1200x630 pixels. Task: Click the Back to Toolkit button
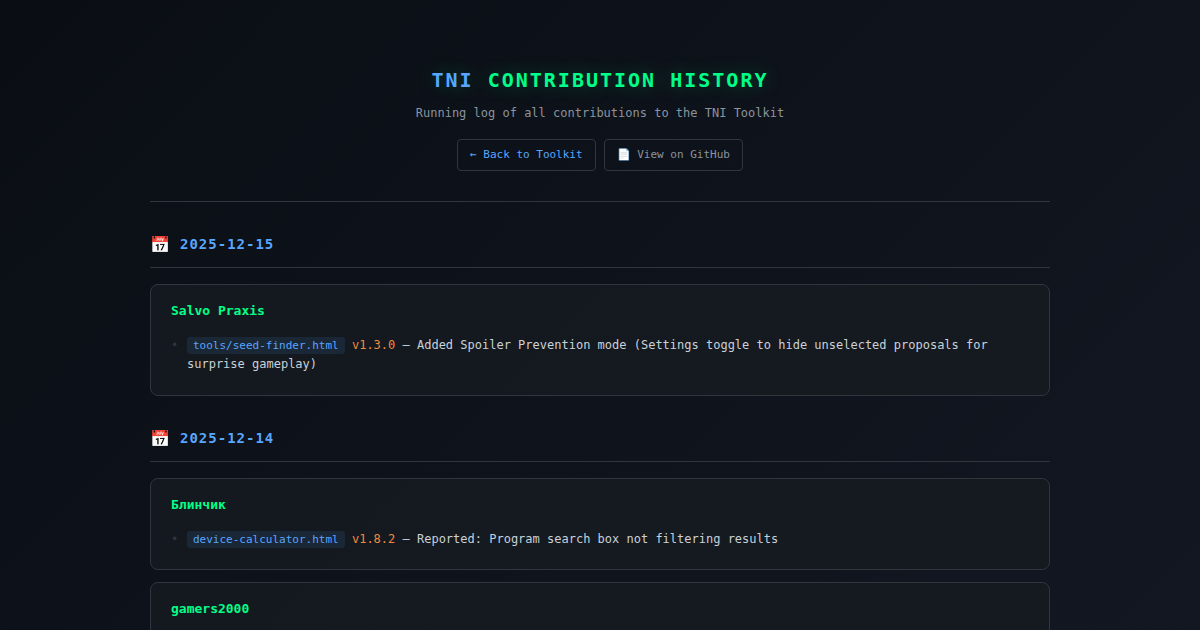point(526,155)
